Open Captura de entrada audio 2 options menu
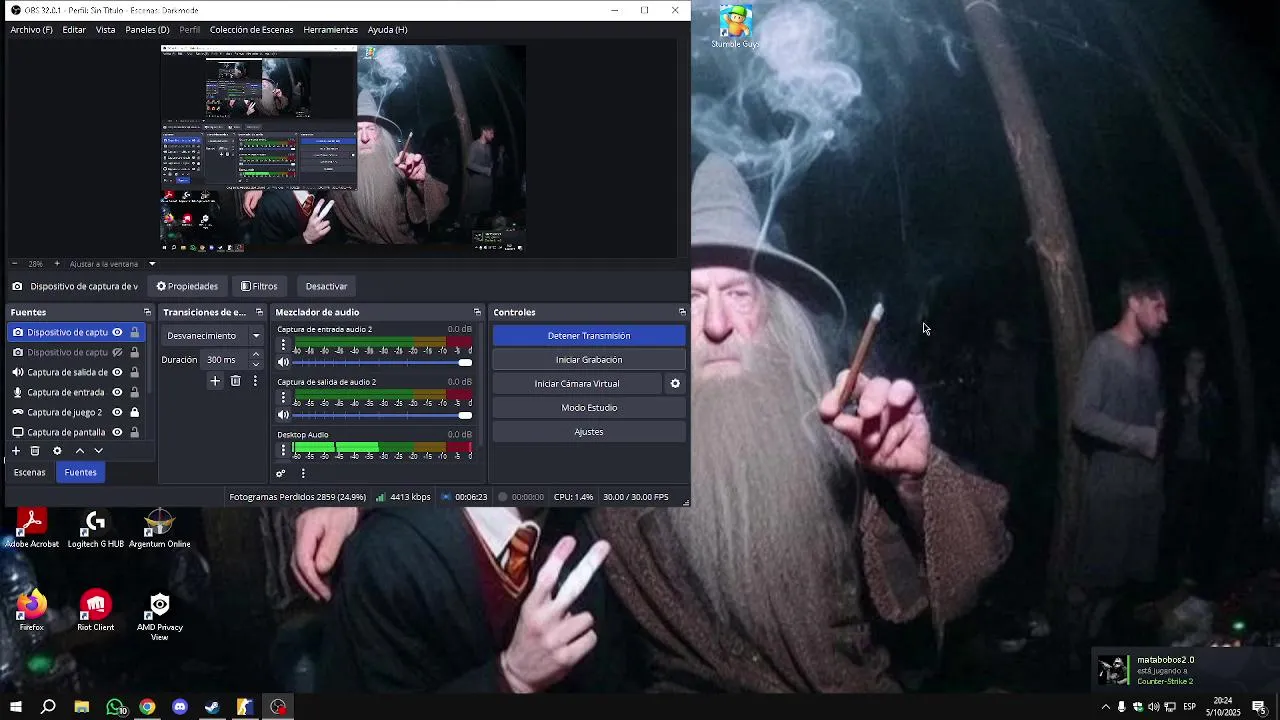Image resolution: width=1280 pixels, height=720 pixels. pyautogui.click(x=283, y=345)
